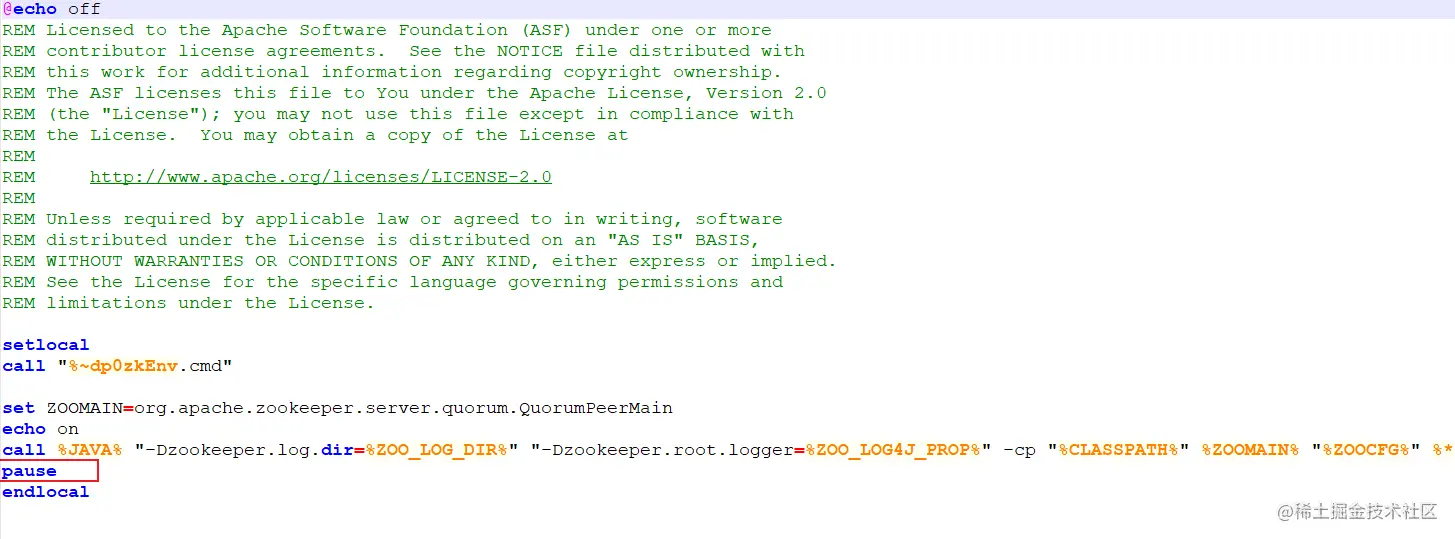This screenshot has height=539, width=1455.
Task: Click the %ZOO_LOG4J_PROP% variable
Action: [x=893, y=450]
